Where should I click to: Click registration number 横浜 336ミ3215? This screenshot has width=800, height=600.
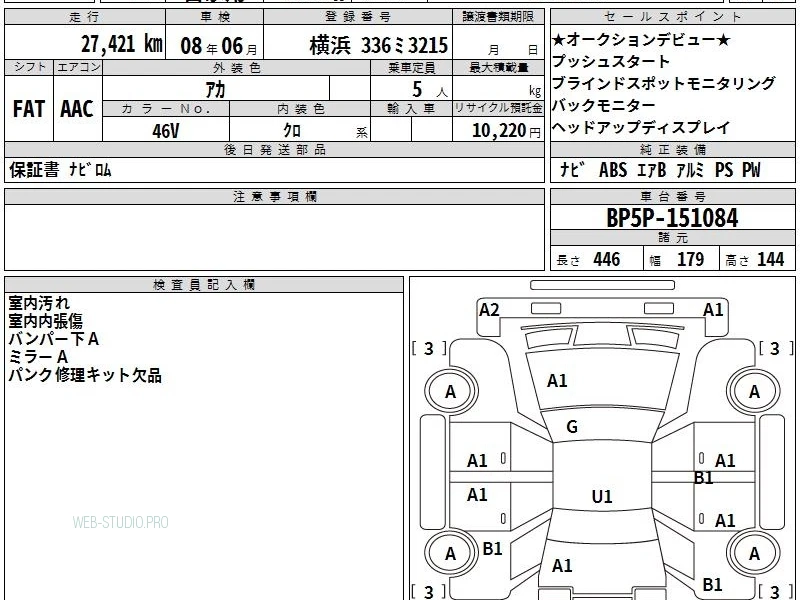coord(379,45)
